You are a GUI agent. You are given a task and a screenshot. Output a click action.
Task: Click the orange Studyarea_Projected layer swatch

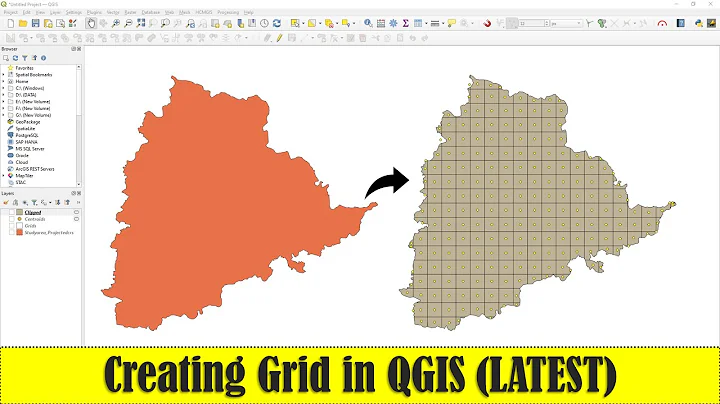[19, 233]
